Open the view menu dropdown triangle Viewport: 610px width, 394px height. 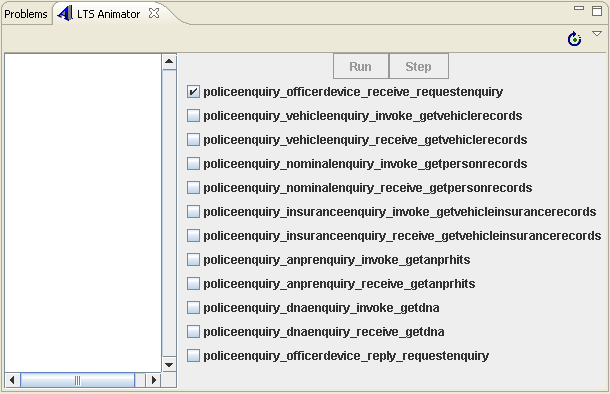click(597, 34)
